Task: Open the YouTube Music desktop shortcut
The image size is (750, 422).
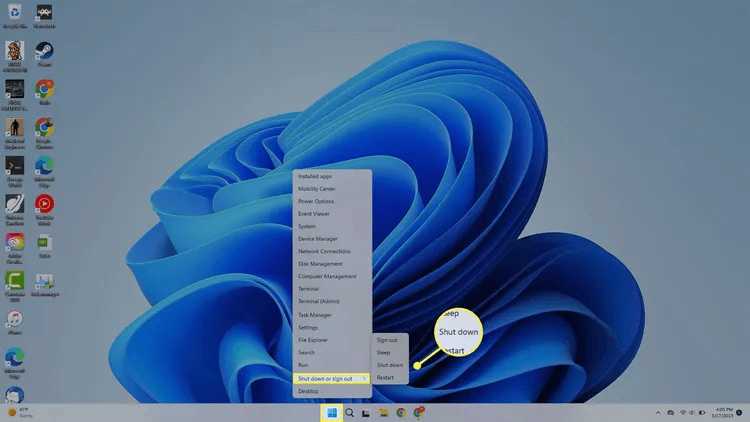Action: point(44,204)
